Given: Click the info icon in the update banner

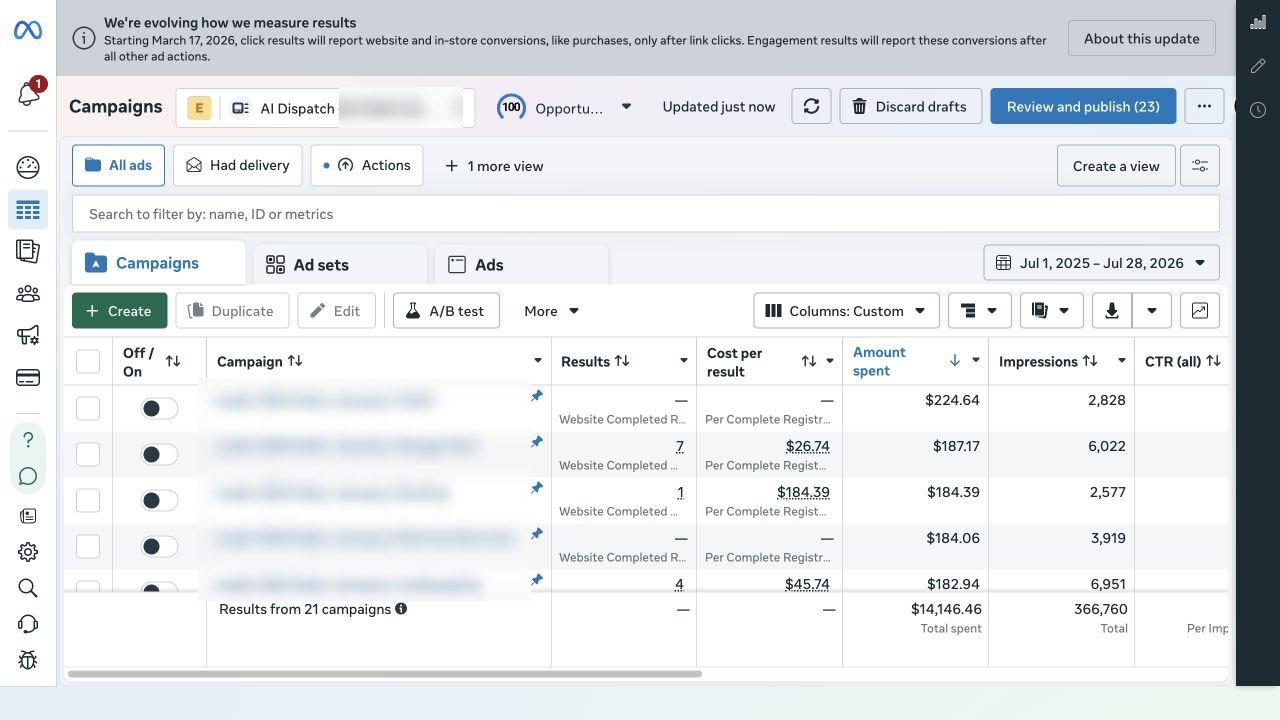Looking at the screenshot, I should [84, 39].
